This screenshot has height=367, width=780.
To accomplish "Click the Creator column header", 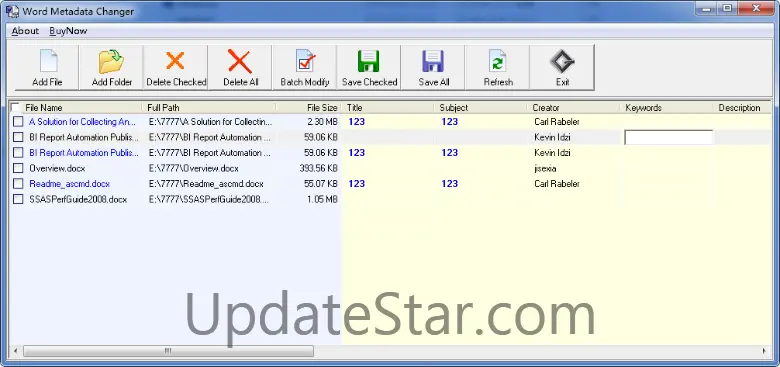I will [x=574, y=107].
